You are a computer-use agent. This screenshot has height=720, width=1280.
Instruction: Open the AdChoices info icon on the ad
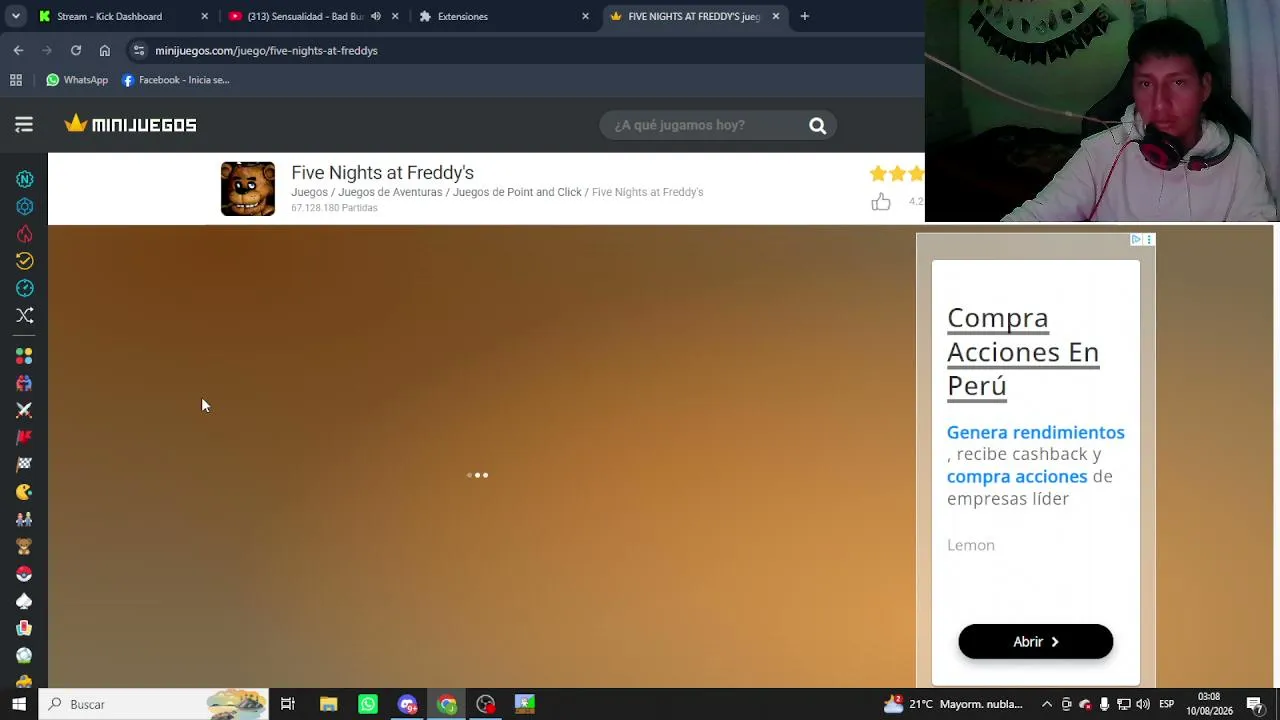[1136, 240]
